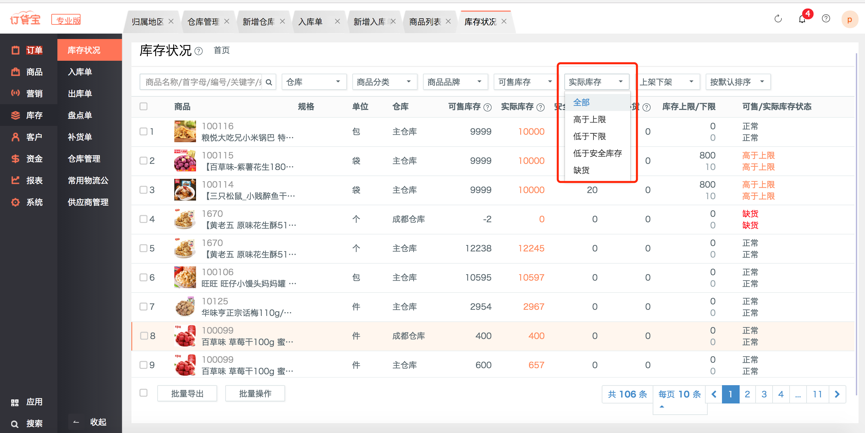The image size is (865, 433).
Task: Collapse the 实际库存 filter dropdown
Action: (x=597, y=82)
